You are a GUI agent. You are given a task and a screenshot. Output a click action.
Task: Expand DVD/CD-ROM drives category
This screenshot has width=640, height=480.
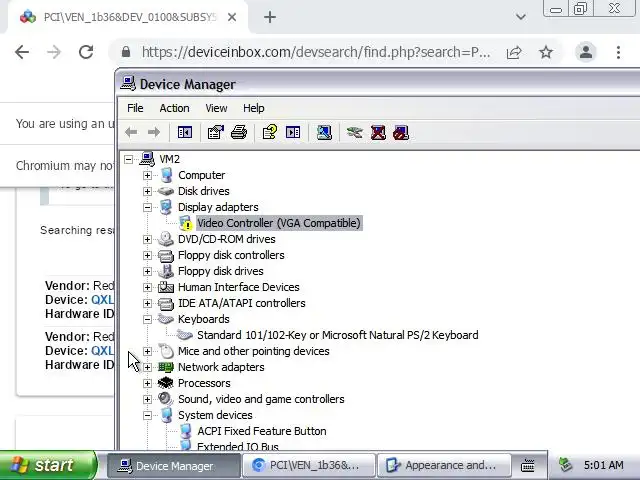coord(147,239)
